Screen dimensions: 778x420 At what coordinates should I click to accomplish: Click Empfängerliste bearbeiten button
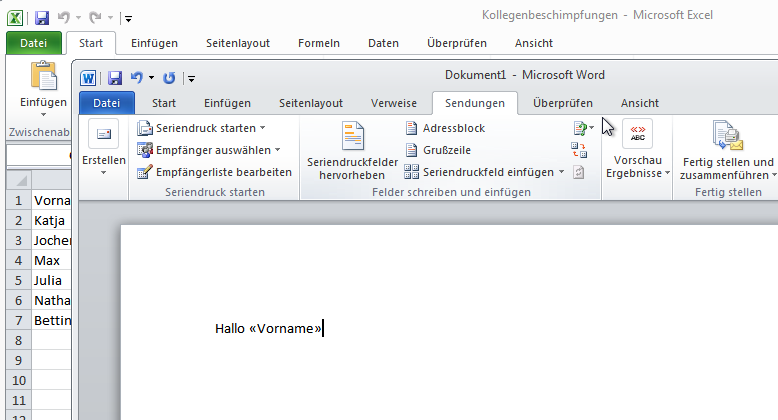pos(214,172)
